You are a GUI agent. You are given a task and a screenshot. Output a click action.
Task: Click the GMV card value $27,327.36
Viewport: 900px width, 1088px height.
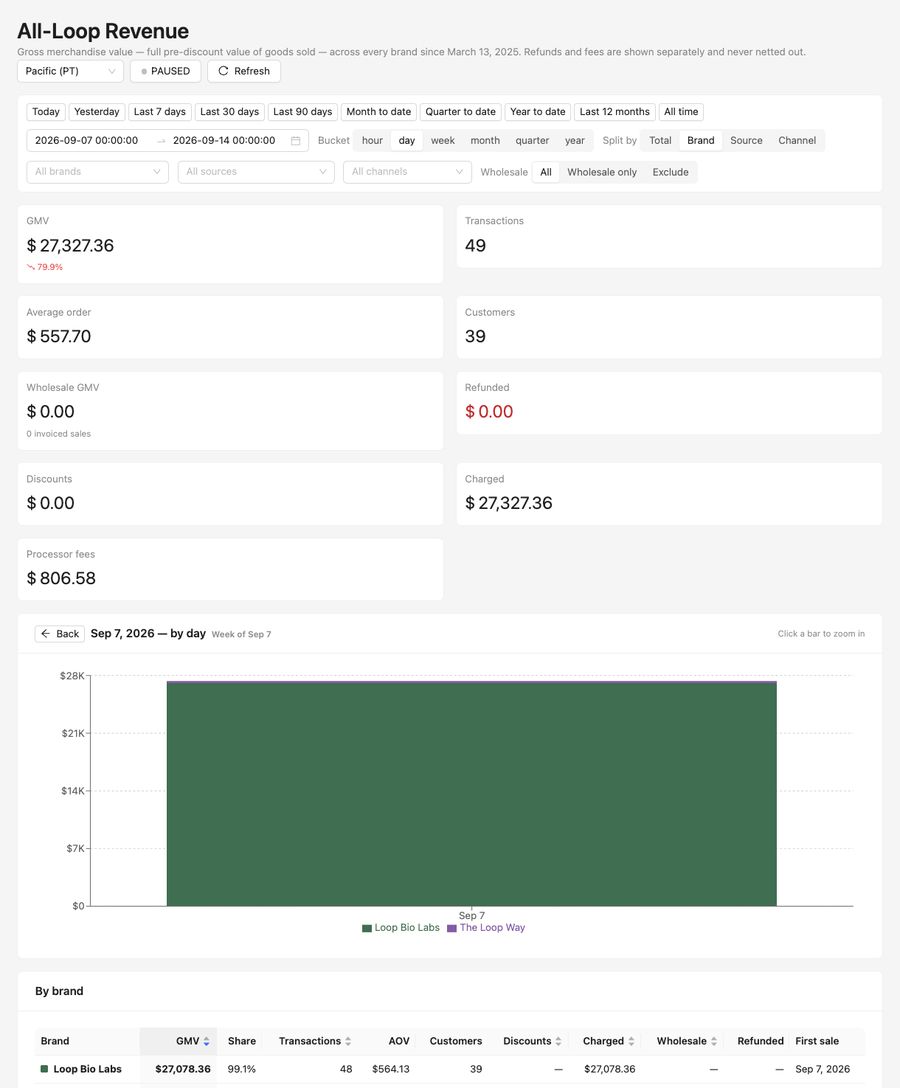point(70,246)
